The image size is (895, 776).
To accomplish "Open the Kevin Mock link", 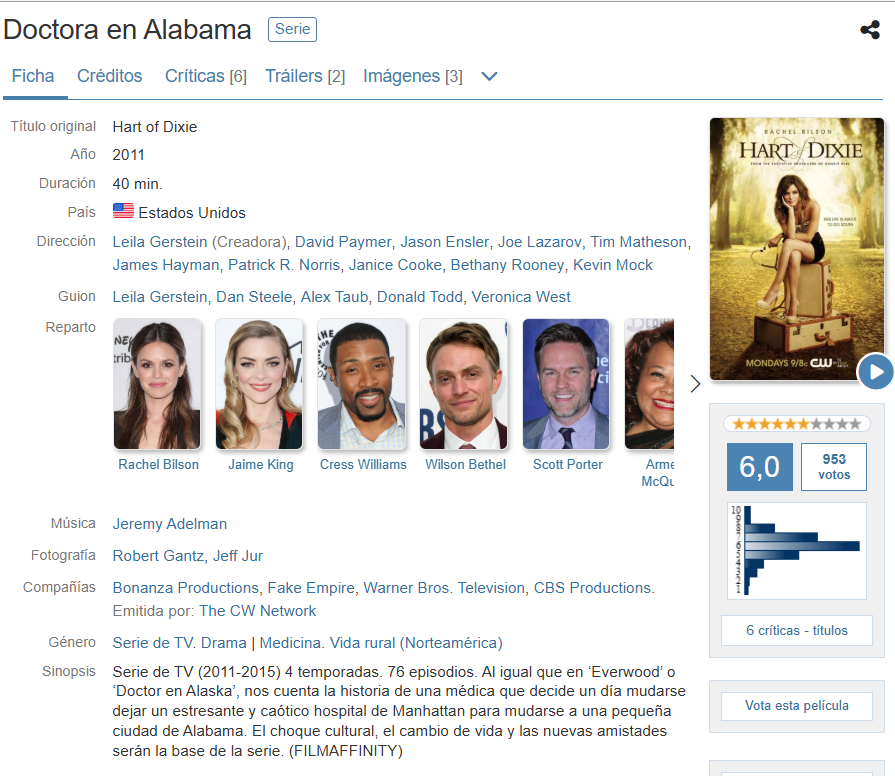I will coord(612,265).
